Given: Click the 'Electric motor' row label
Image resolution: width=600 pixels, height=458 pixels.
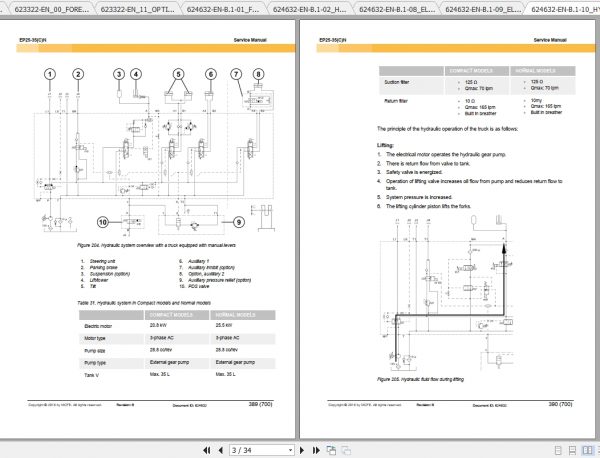Looking at the screenshot, I should [98, 326].
